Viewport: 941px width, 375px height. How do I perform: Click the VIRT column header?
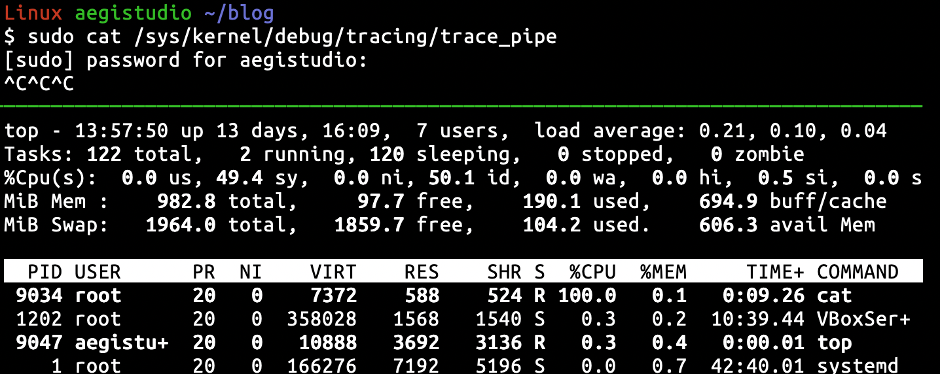[333, 272]
